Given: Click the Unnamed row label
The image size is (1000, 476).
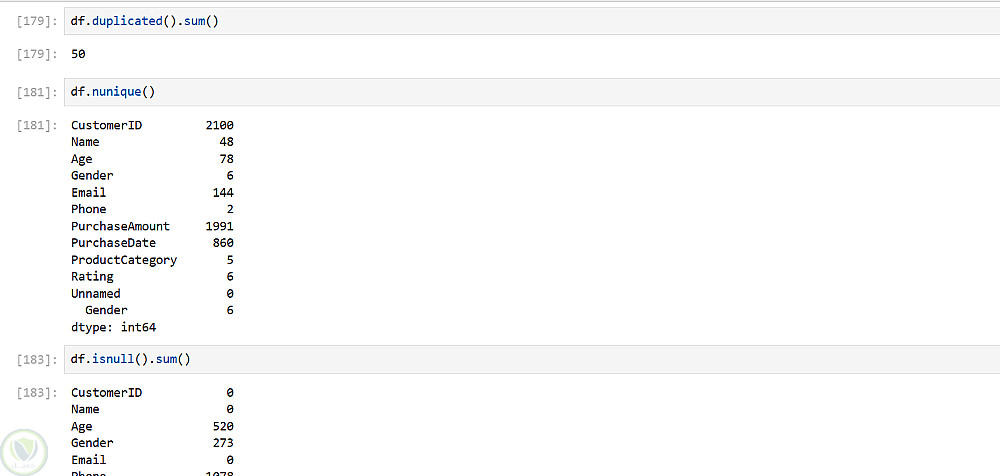Looking at the screenshot, I should [x=95, y=293].
